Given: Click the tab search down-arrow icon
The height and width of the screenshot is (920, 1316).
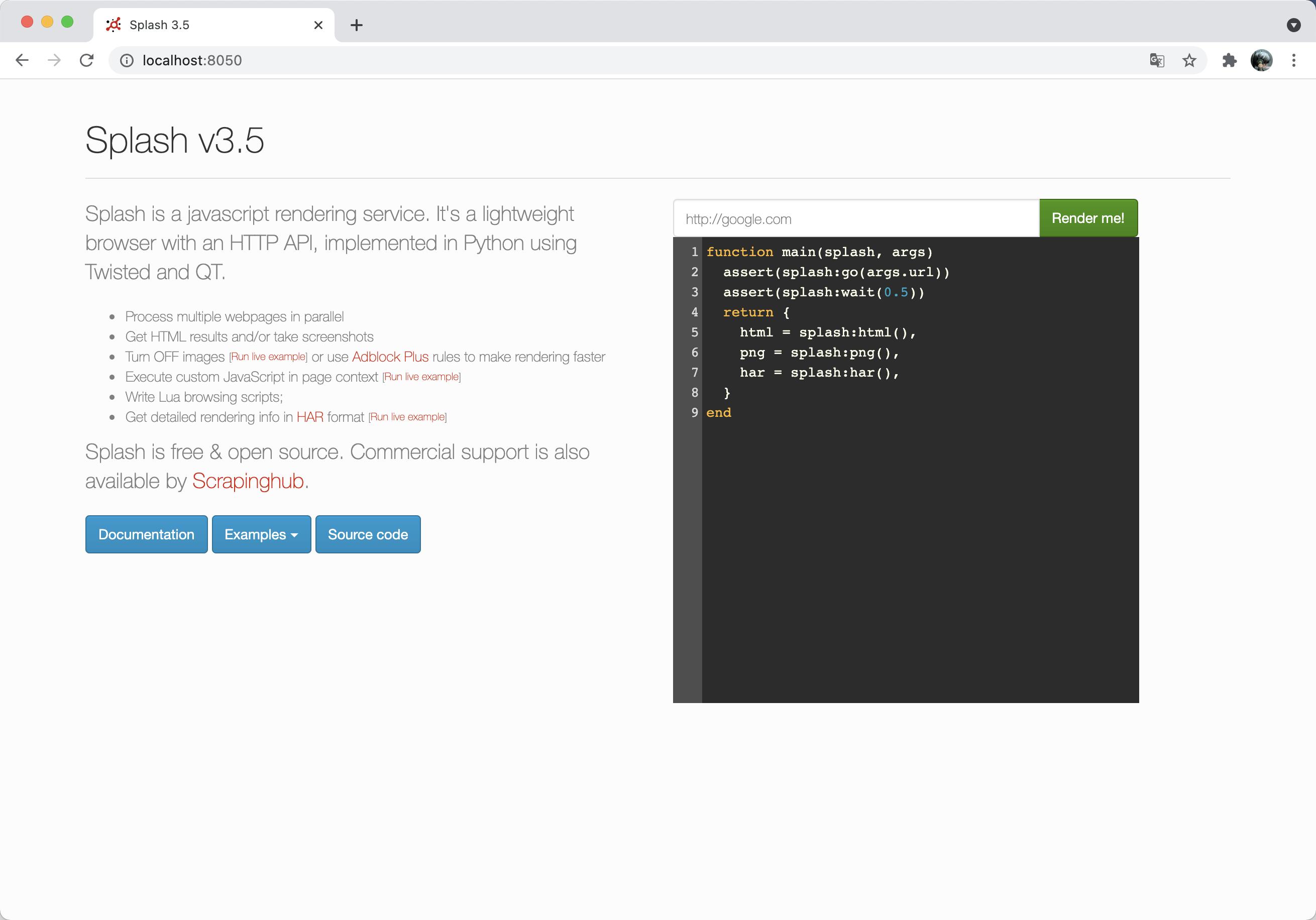Looking at the screenshot, I should coord(1293,25).
